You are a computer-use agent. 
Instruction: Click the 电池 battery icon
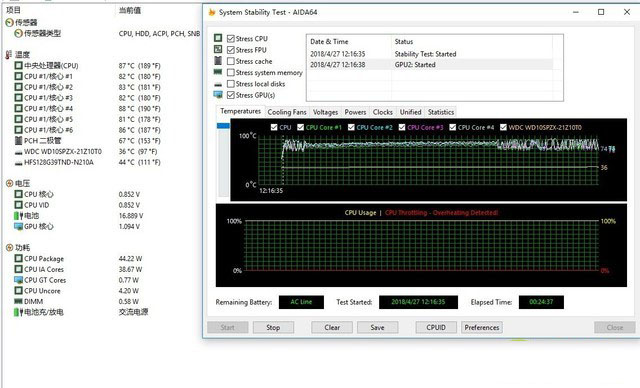click(18, 216)
